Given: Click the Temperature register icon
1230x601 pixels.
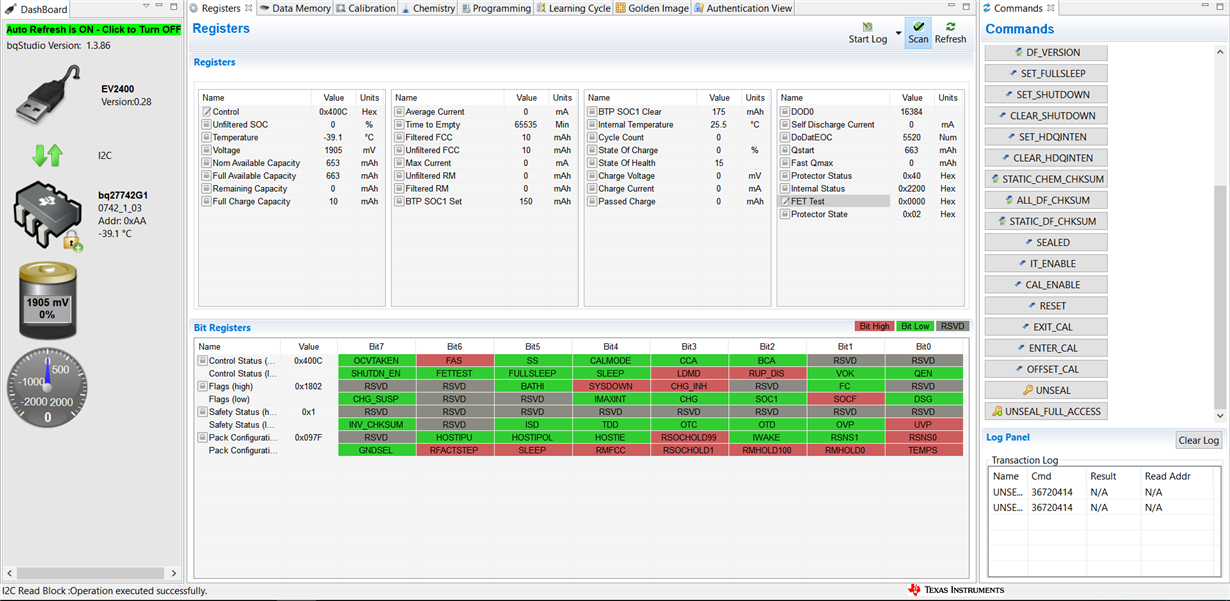Looking at the screenshot, I should pyautogui.click(x=207, y=138).
